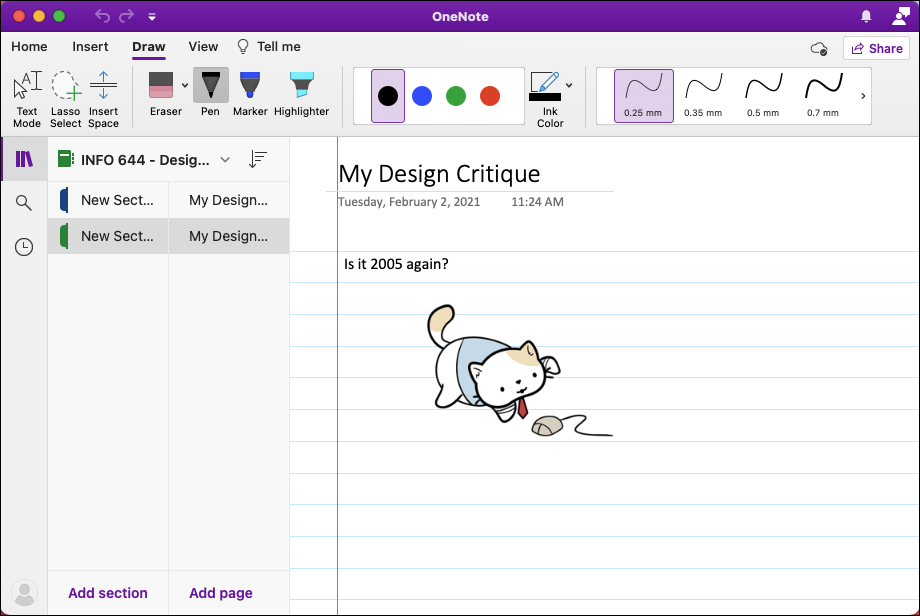The height and width of the screenshot is (616, 920).
Task: Select the blue New Section entry
Action: click(108, 200)
